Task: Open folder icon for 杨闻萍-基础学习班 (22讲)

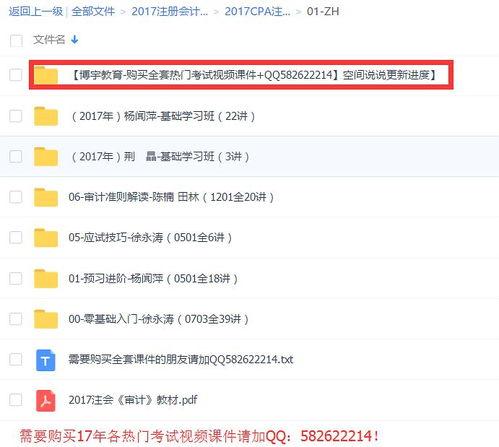Action: click(46, 116)
